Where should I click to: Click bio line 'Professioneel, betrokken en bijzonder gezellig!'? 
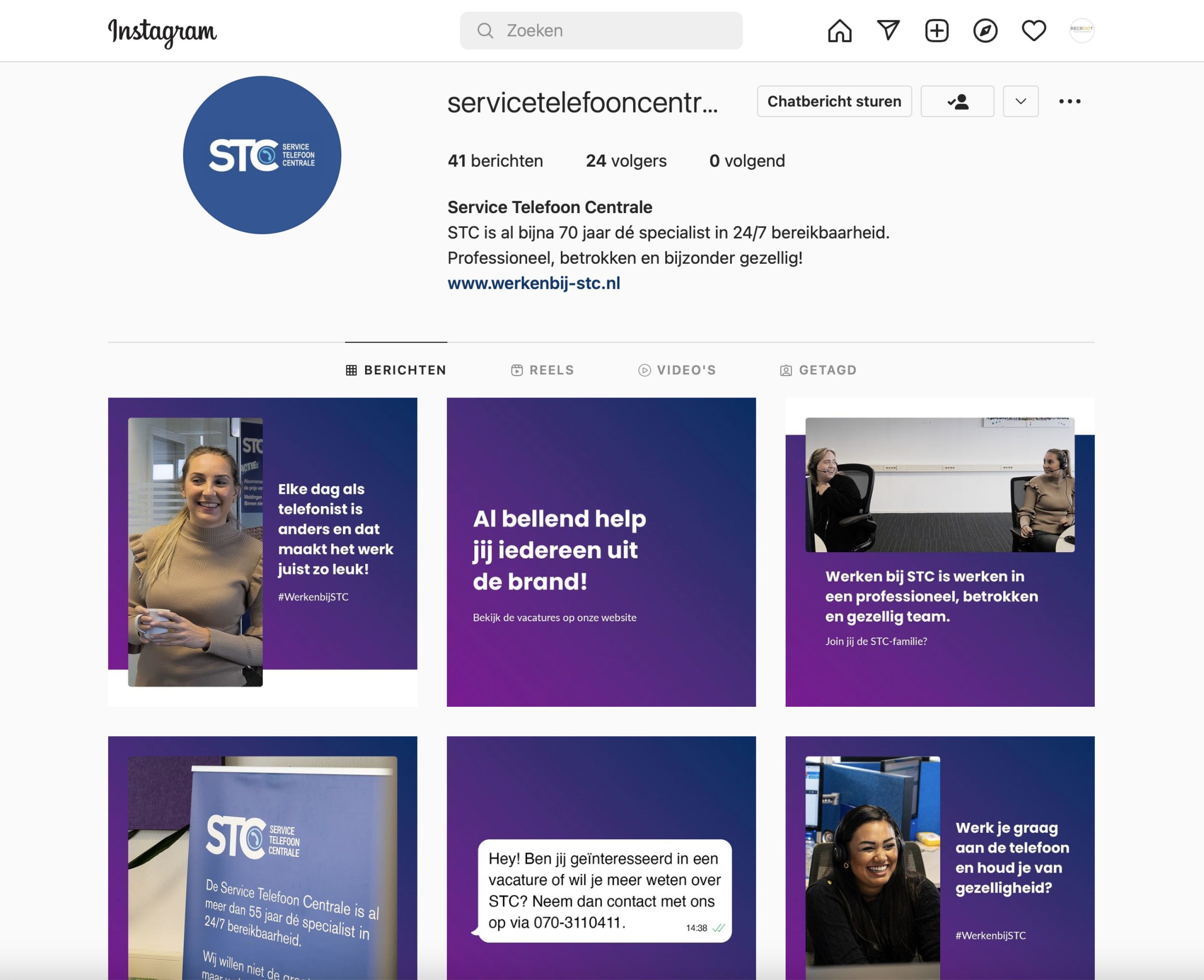click(x=625, y=258)
